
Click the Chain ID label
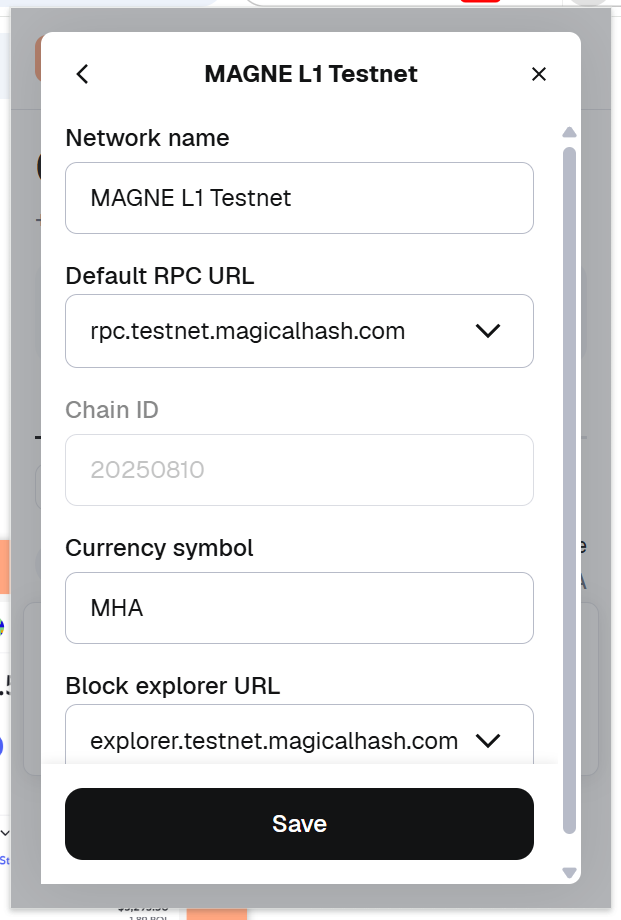point(112,410)
